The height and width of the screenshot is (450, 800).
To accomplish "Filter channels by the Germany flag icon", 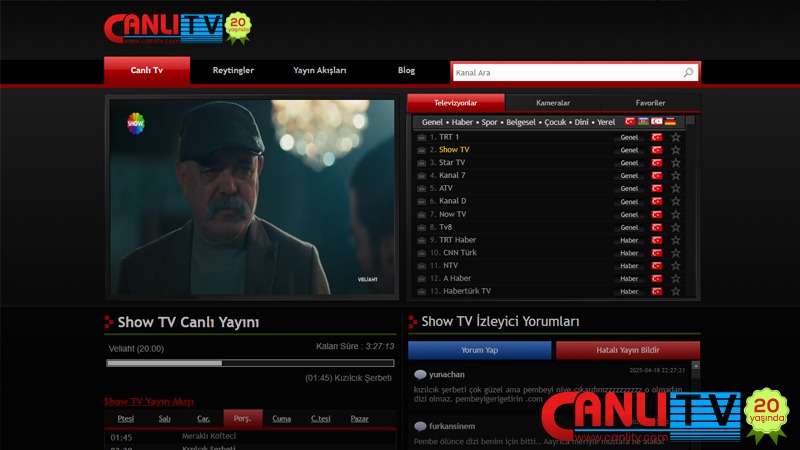I will [670, 121].
